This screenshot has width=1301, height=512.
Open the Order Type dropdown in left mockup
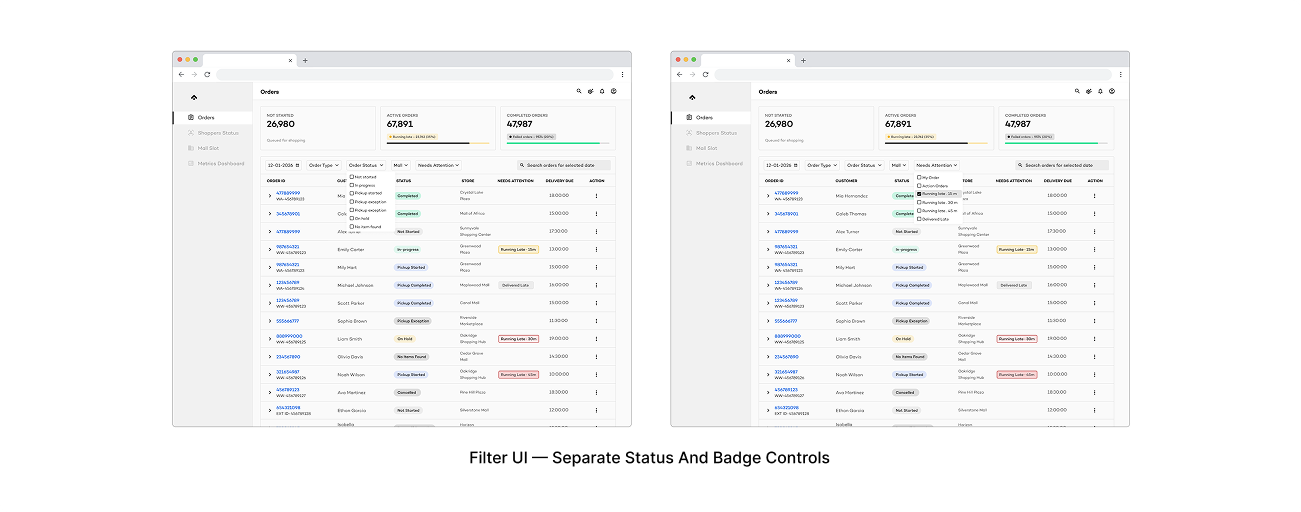click(x=323, y=165)
